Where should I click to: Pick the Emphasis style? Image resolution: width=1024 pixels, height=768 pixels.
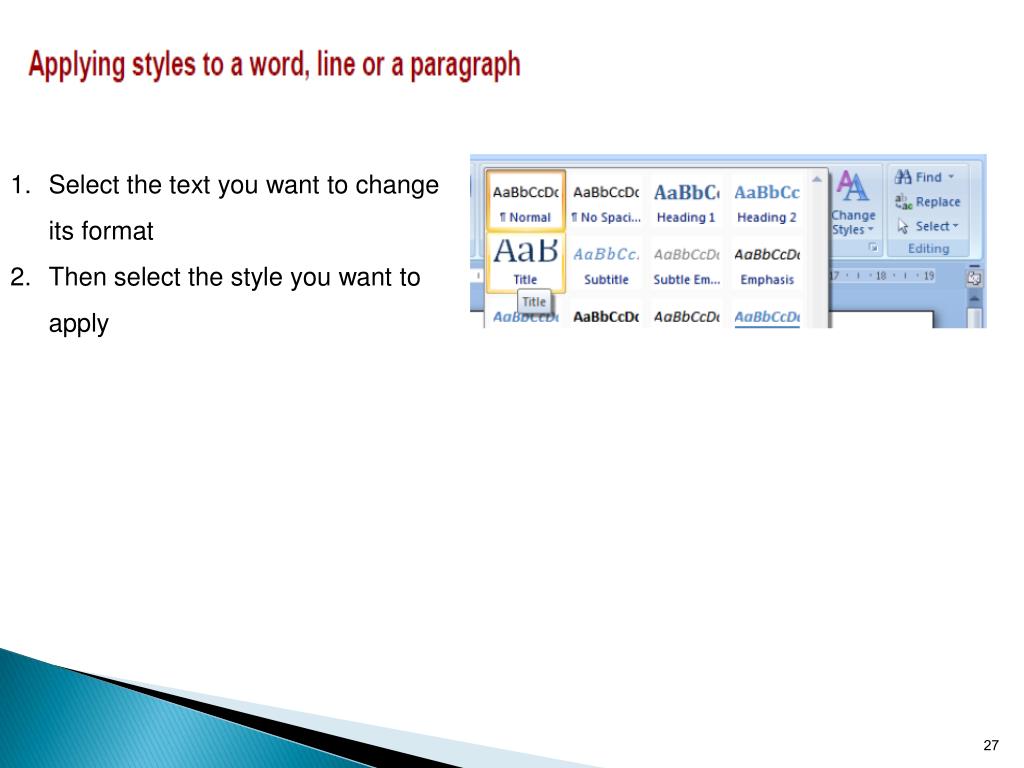click(x=767, y=264)
